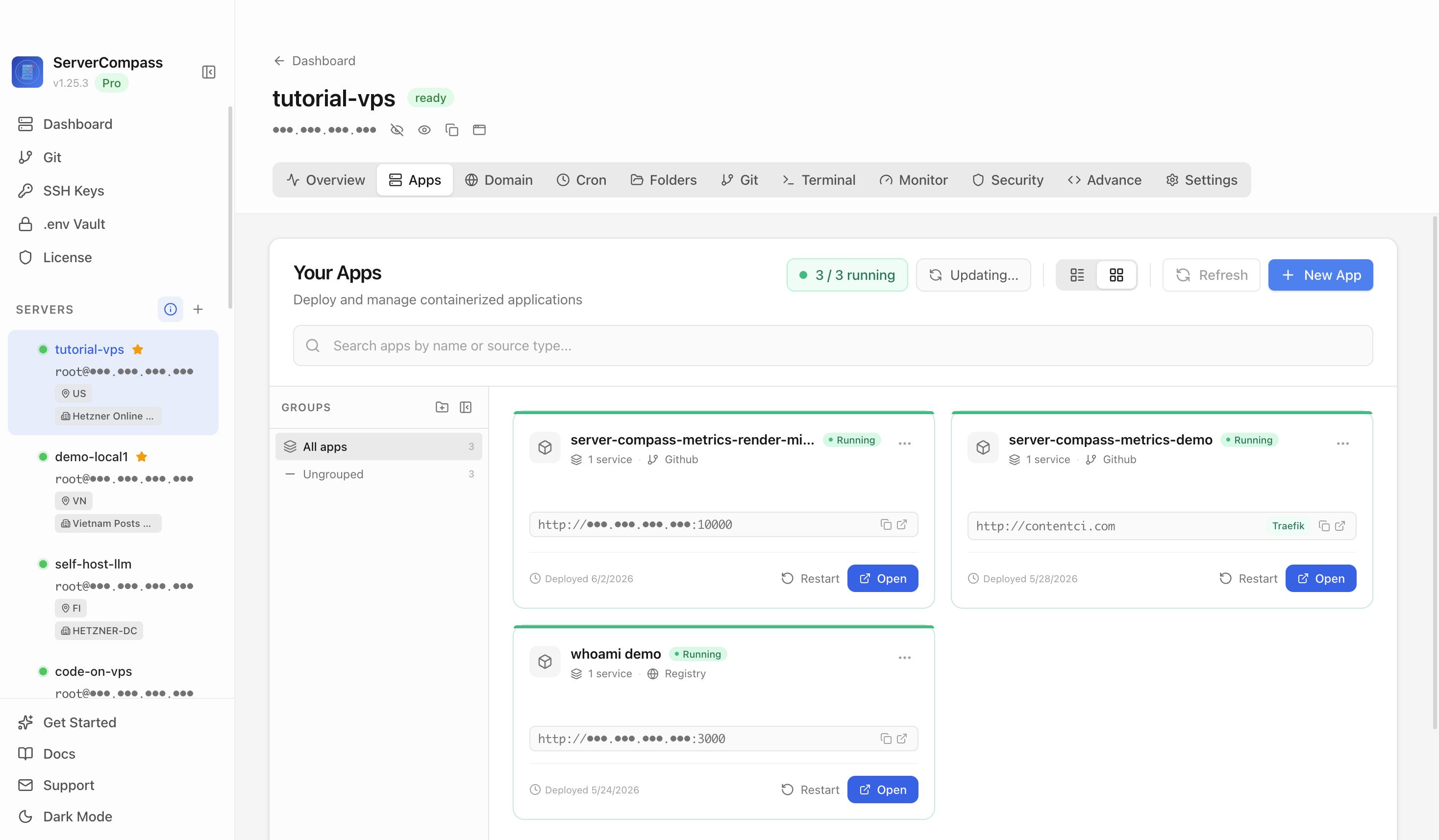Click server-compass-metrics-render-mi app cube icon

click(x=545, y=447)
